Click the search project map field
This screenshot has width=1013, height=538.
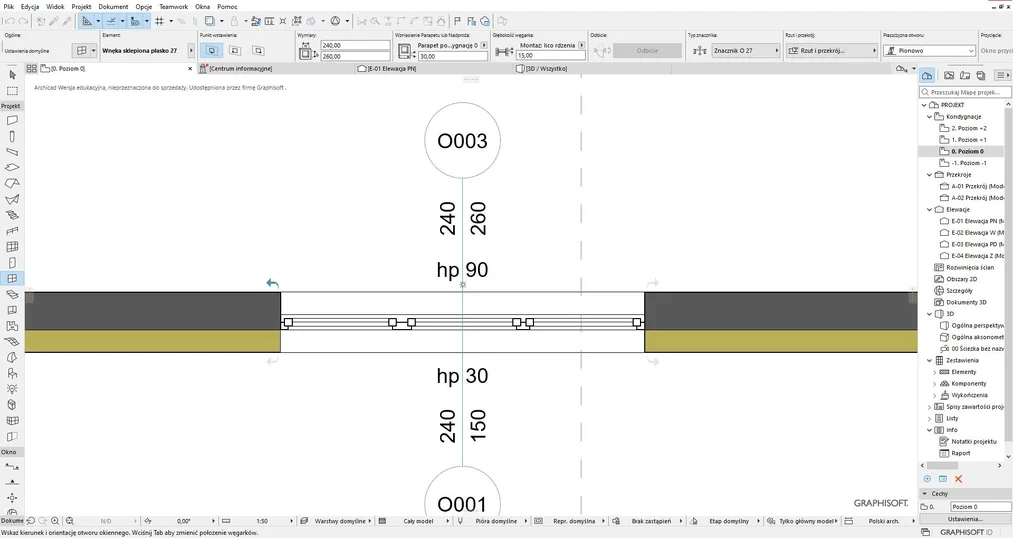[965, 92]
